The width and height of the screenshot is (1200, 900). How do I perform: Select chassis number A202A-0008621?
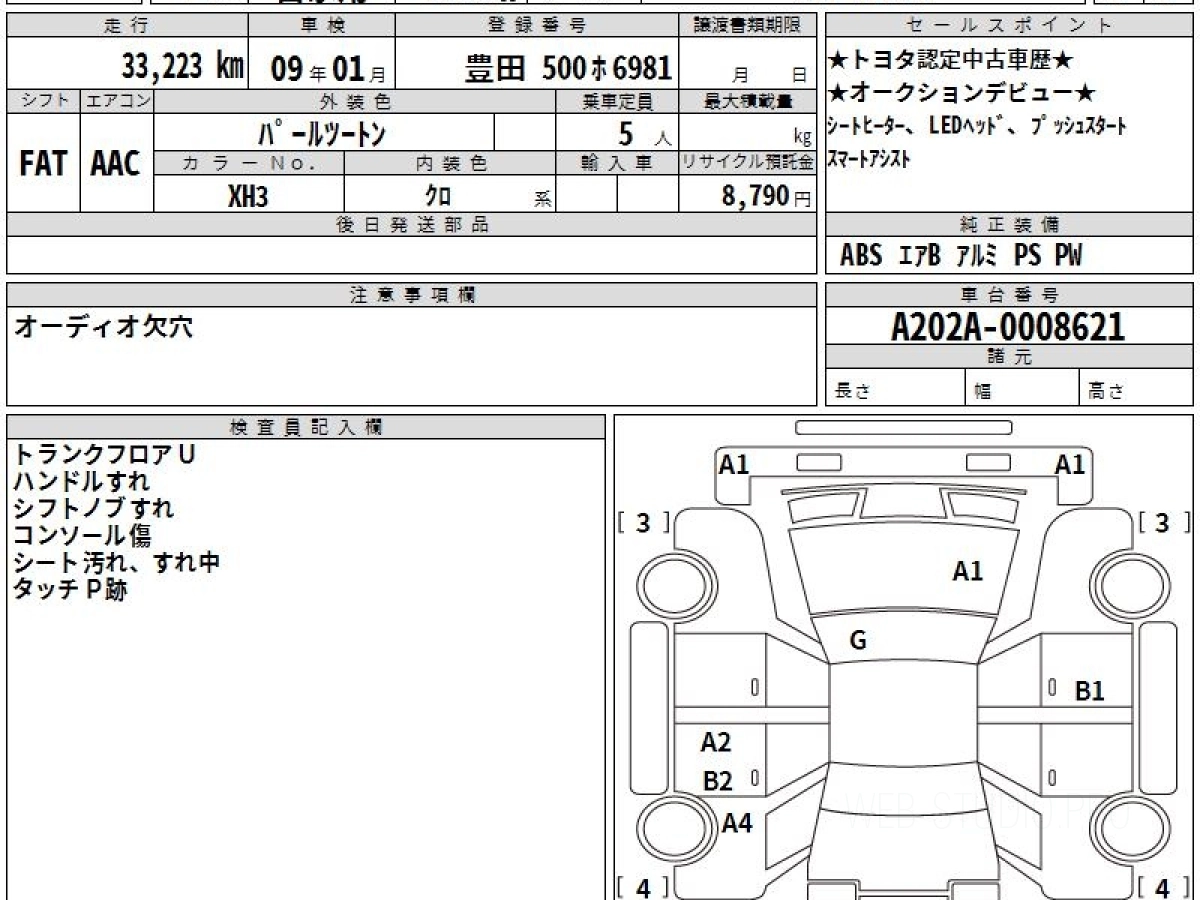(1008, 327)
